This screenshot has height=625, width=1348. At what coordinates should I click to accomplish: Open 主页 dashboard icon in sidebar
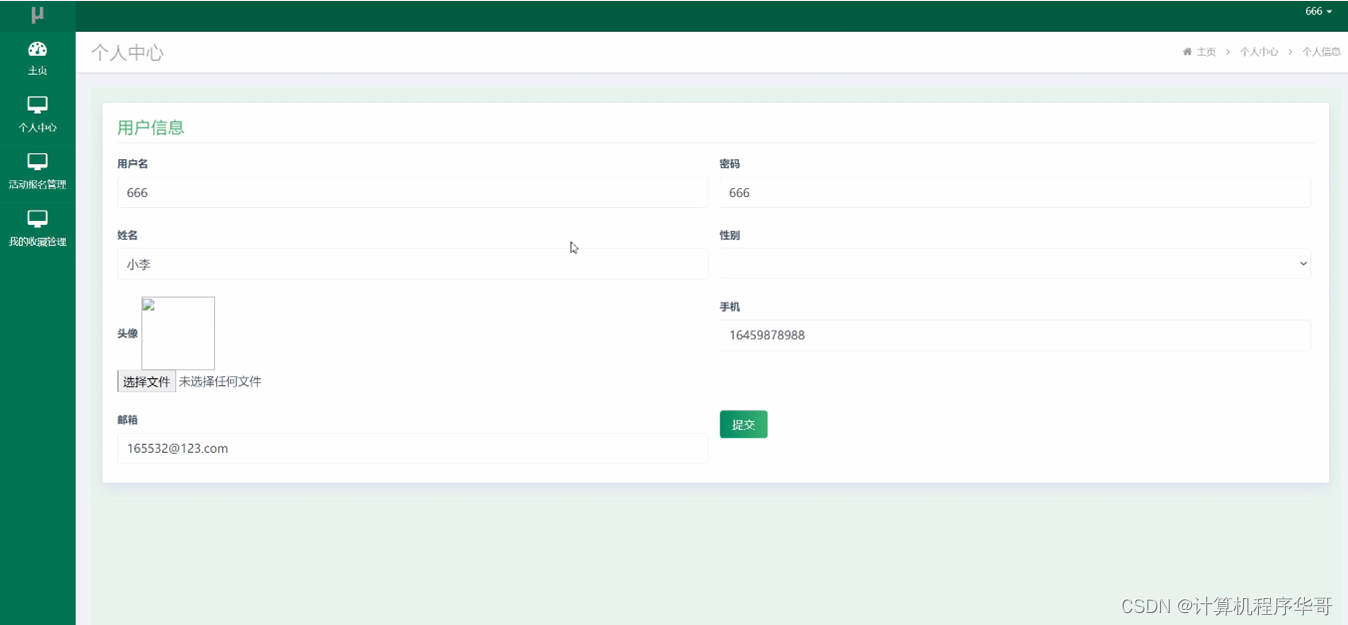[x=37, y=50]
